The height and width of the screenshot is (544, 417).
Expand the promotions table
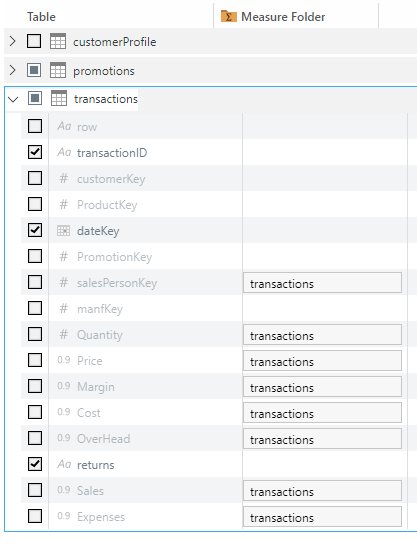click(x=12, y=70)
